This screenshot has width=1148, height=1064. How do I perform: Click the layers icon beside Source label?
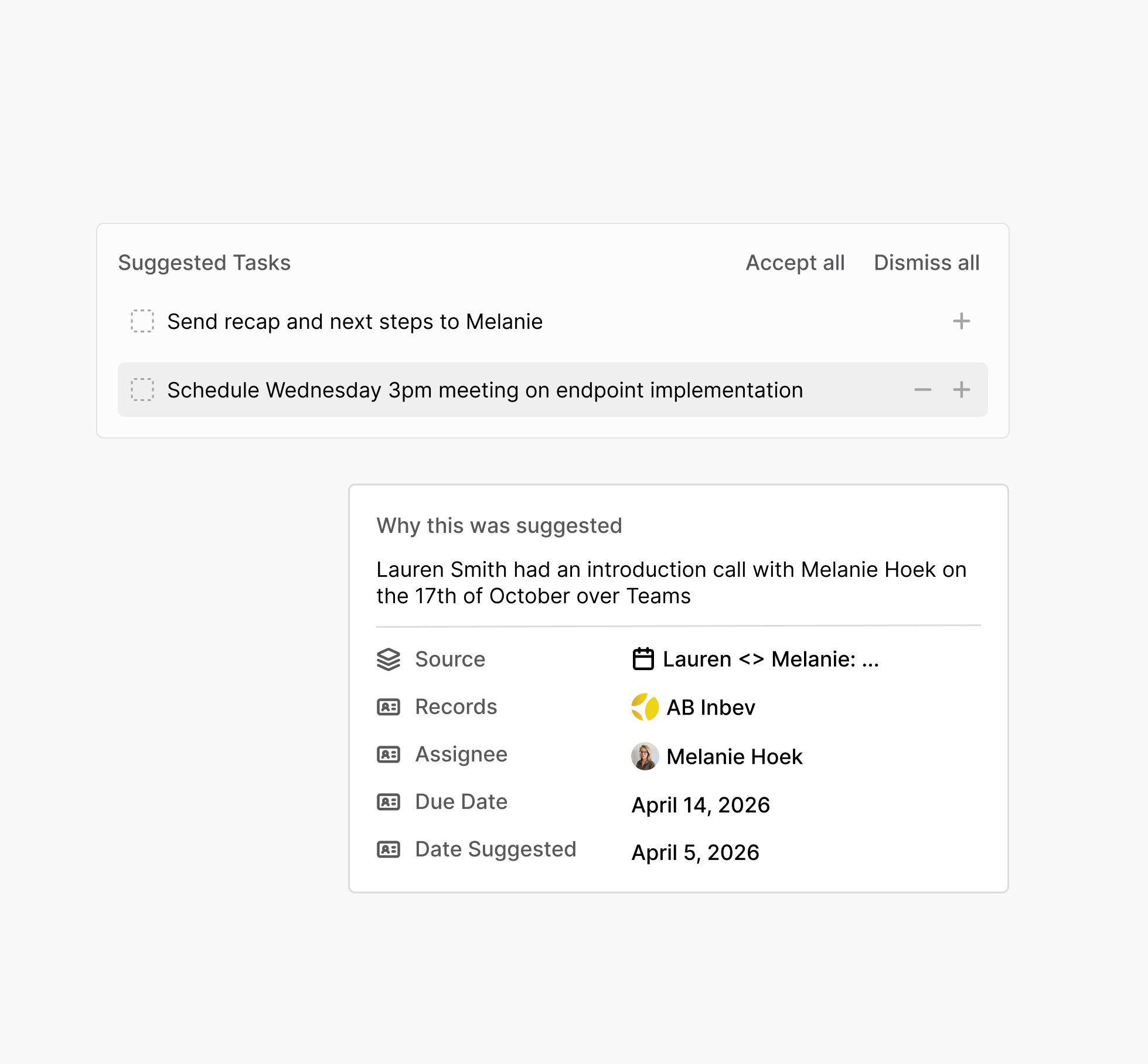click(x=389, y=659)
